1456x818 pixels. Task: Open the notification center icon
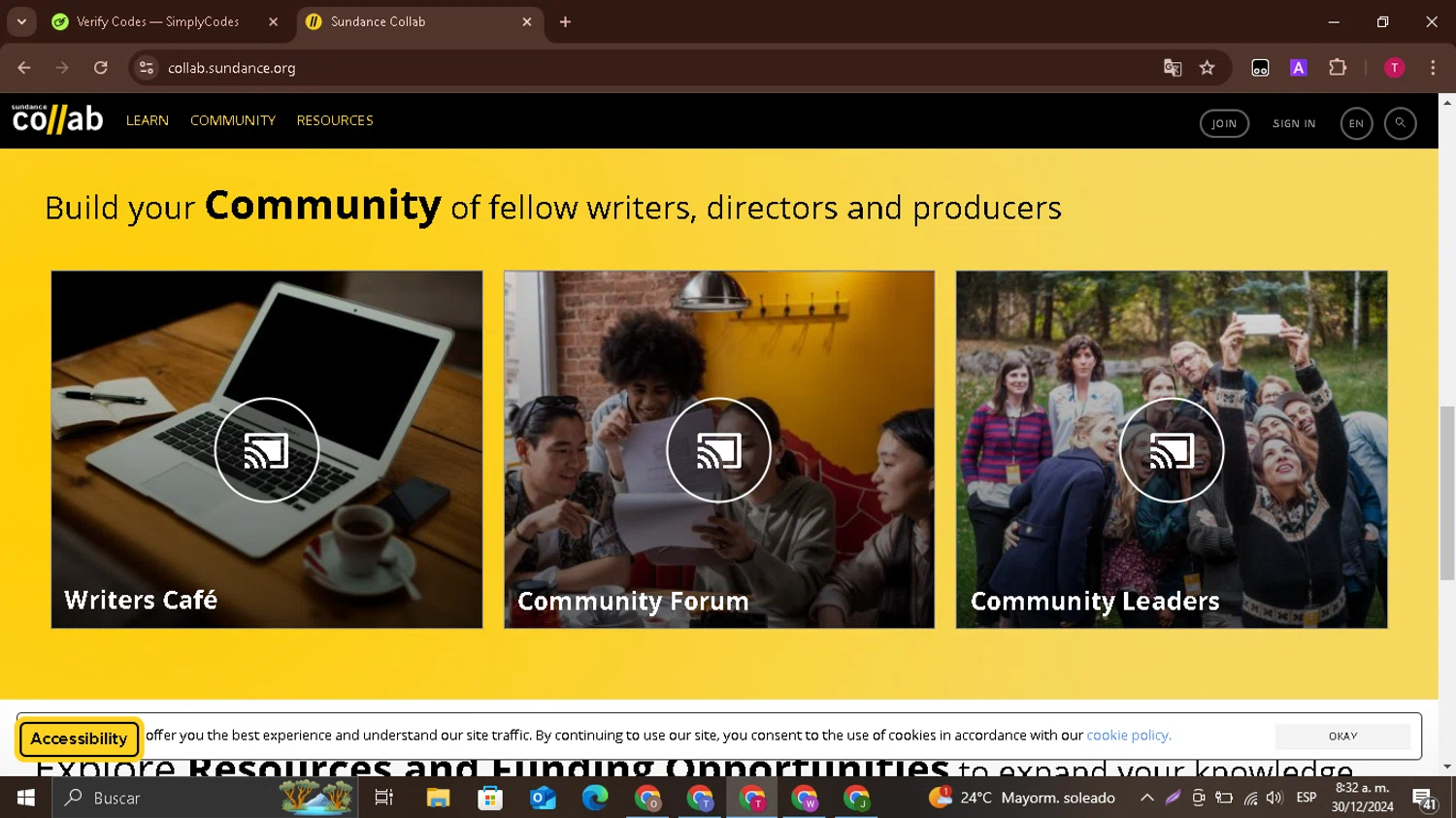1424,798
